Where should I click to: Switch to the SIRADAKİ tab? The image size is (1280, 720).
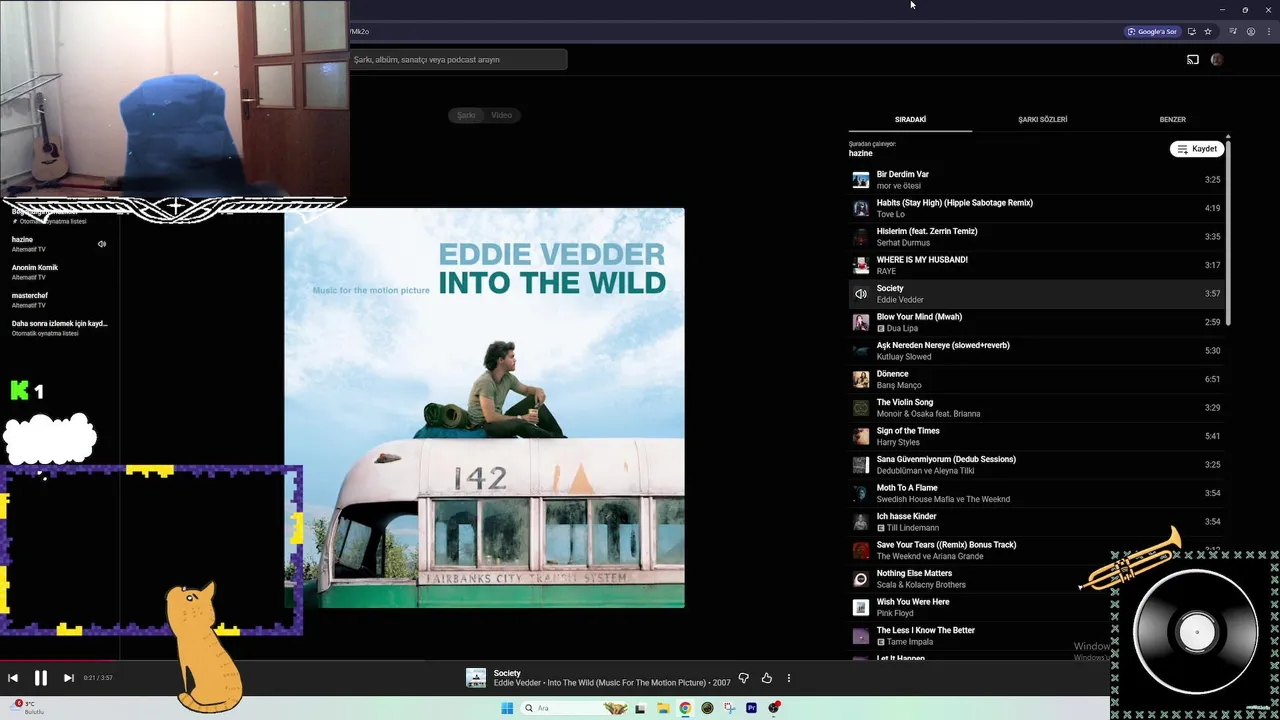tap(910, 120)
